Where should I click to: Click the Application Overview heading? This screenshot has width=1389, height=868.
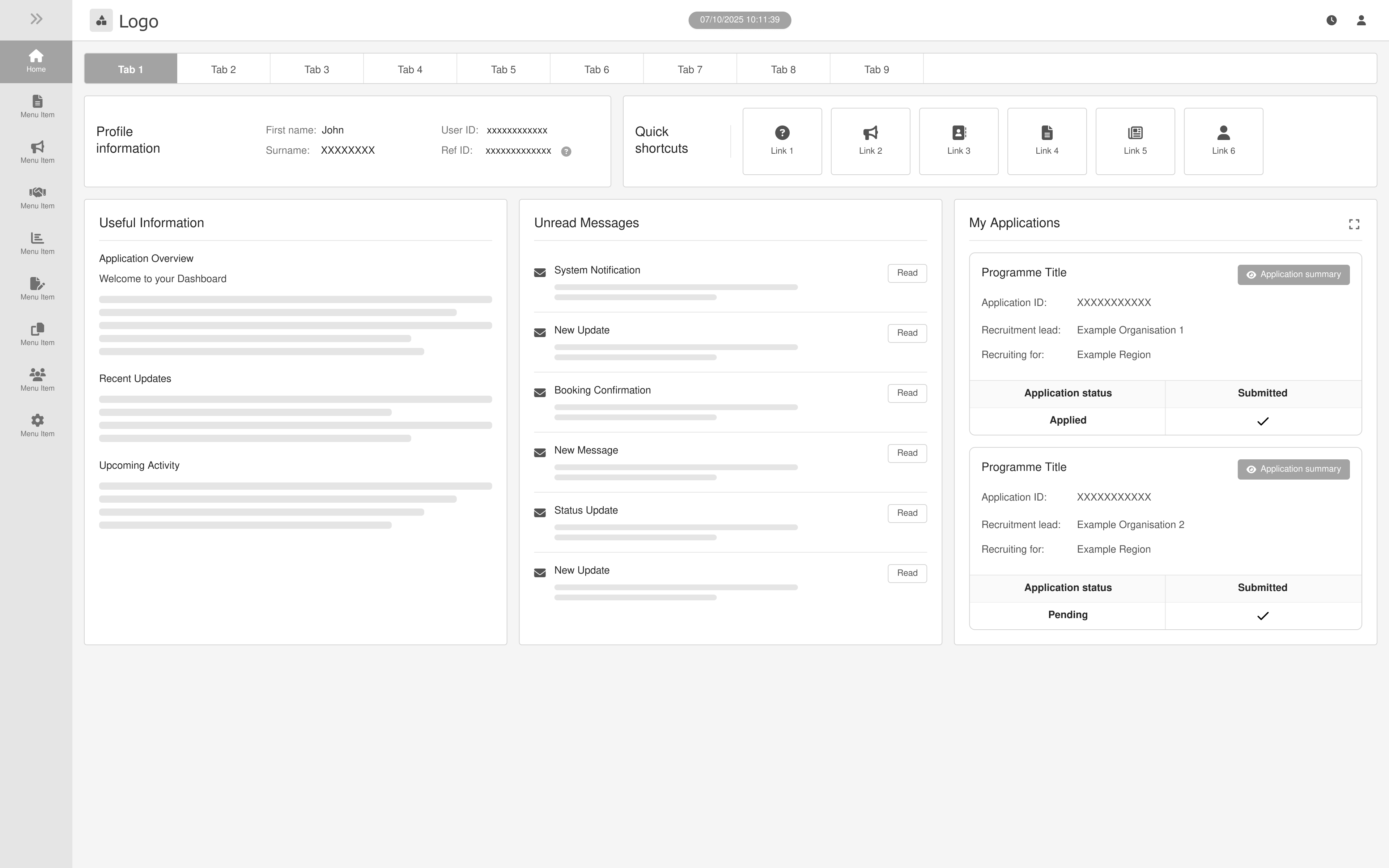tap(146, 258)
